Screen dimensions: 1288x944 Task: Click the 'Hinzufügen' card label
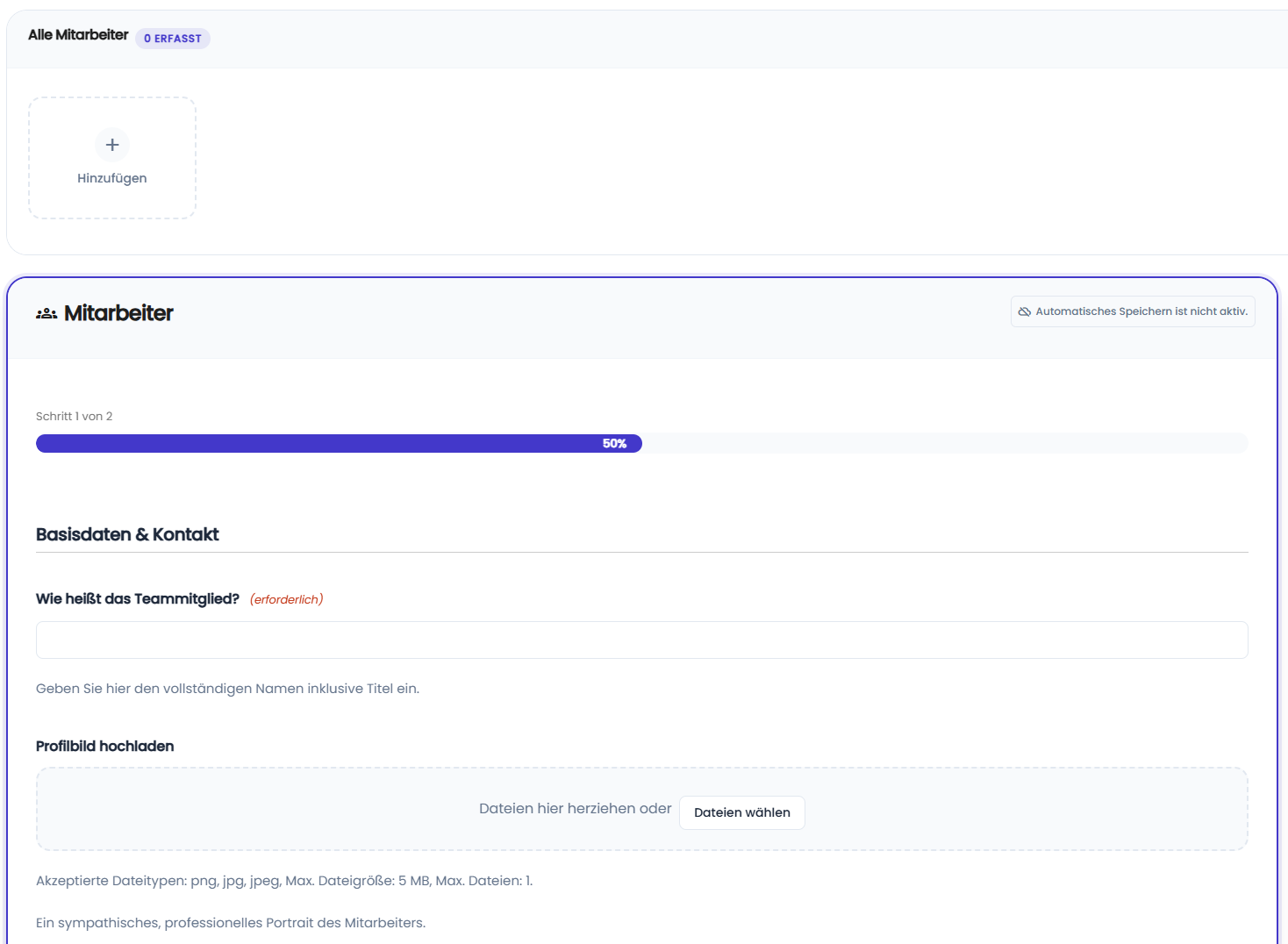112,178
